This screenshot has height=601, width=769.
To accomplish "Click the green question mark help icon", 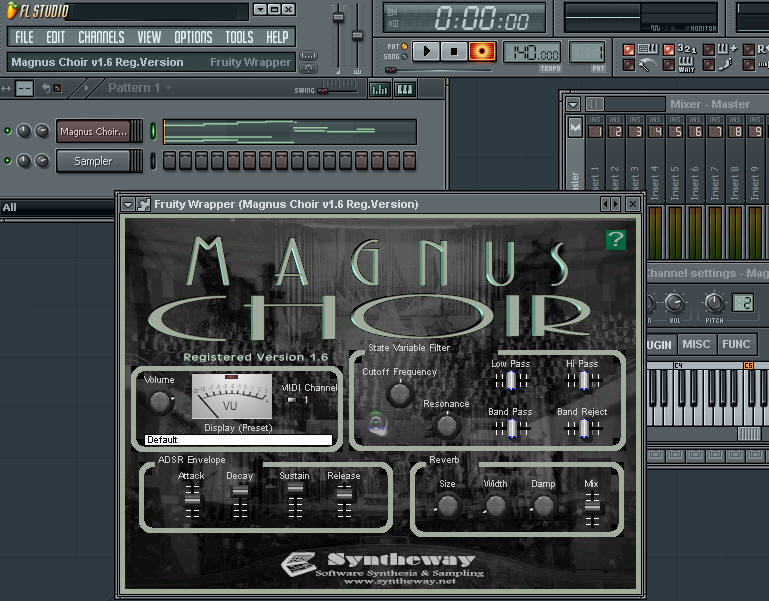I will coord(616,240).
